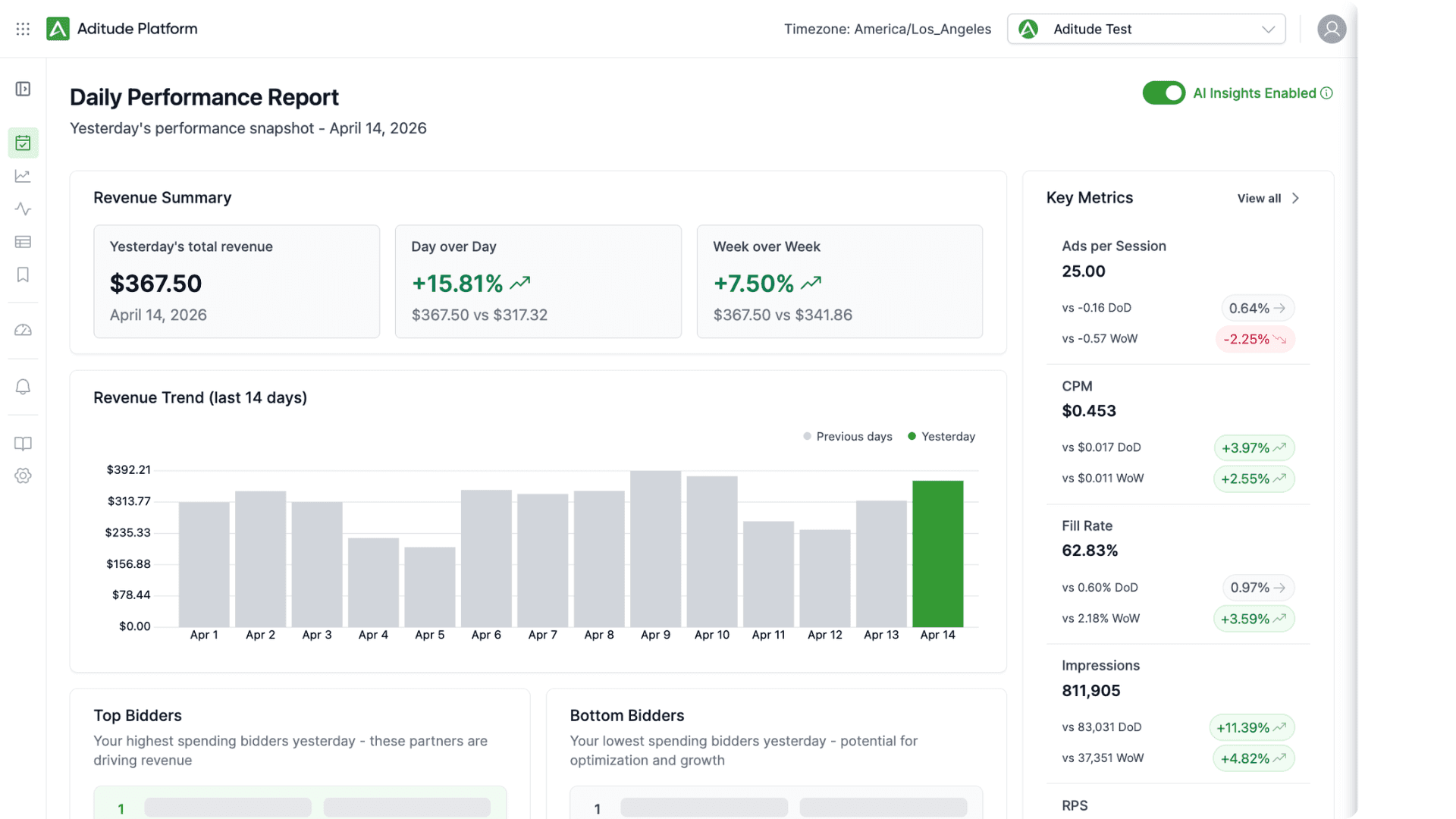This screenshot has width=1456, height=819.
Task: Click the View all chevron arrow
Action: (x=1296, y=198)
